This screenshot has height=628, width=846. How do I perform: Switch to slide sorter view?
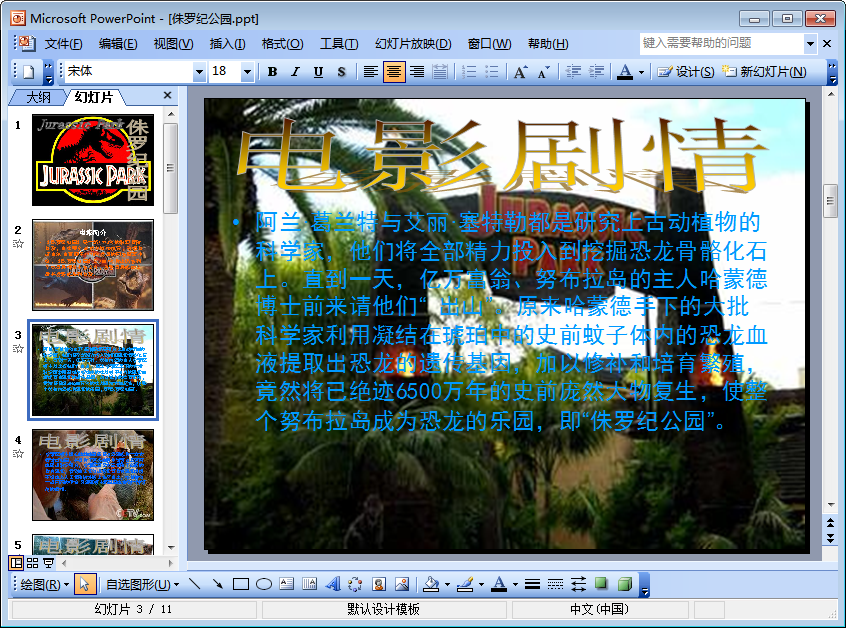[32, 563]
